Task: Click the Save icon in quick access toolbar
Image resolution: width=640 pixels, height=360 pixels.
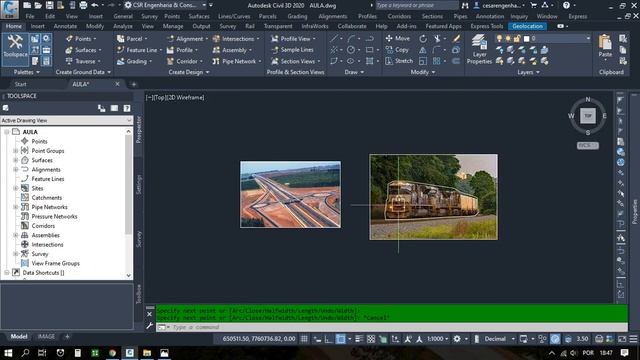Action: pos(49,5)
